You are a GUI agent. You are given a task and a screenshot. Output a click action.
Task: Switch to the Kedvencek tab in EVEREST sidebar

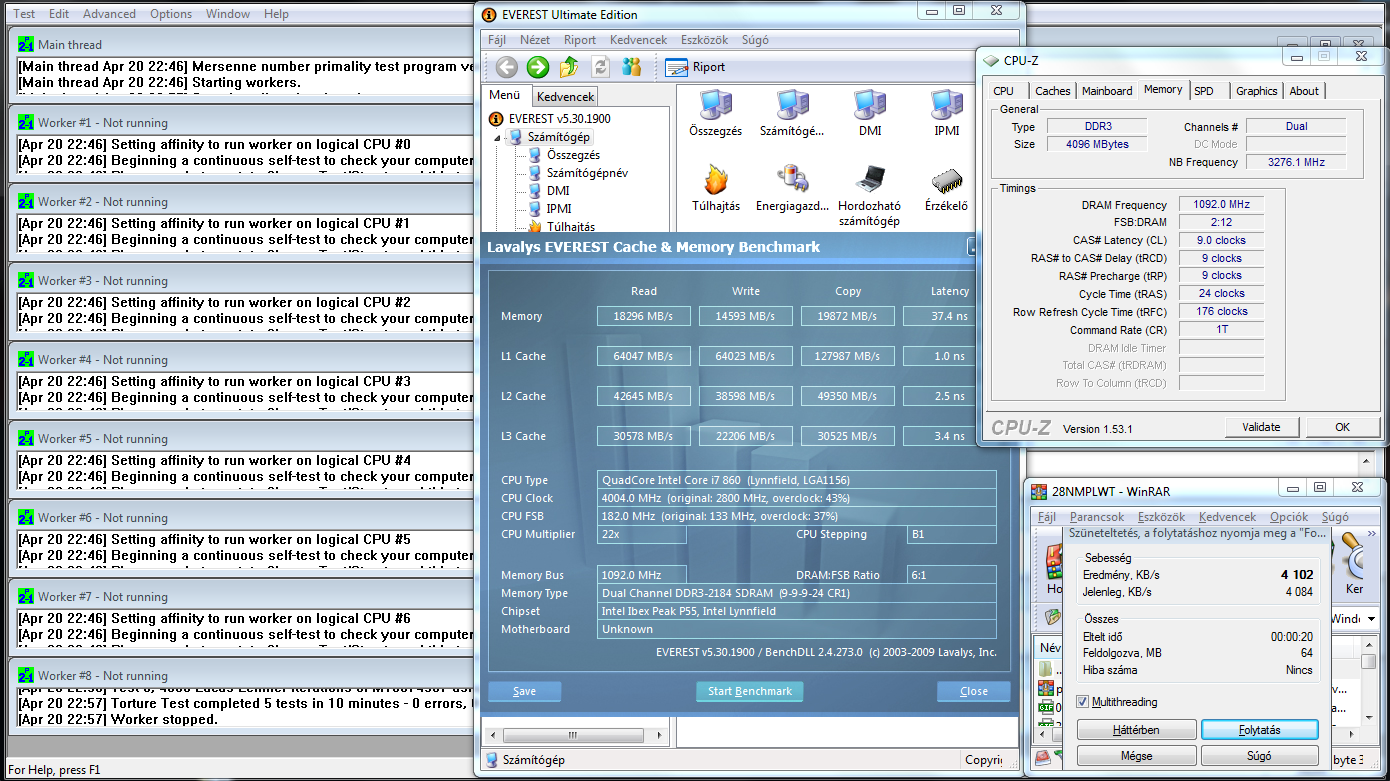click(565, 97)
